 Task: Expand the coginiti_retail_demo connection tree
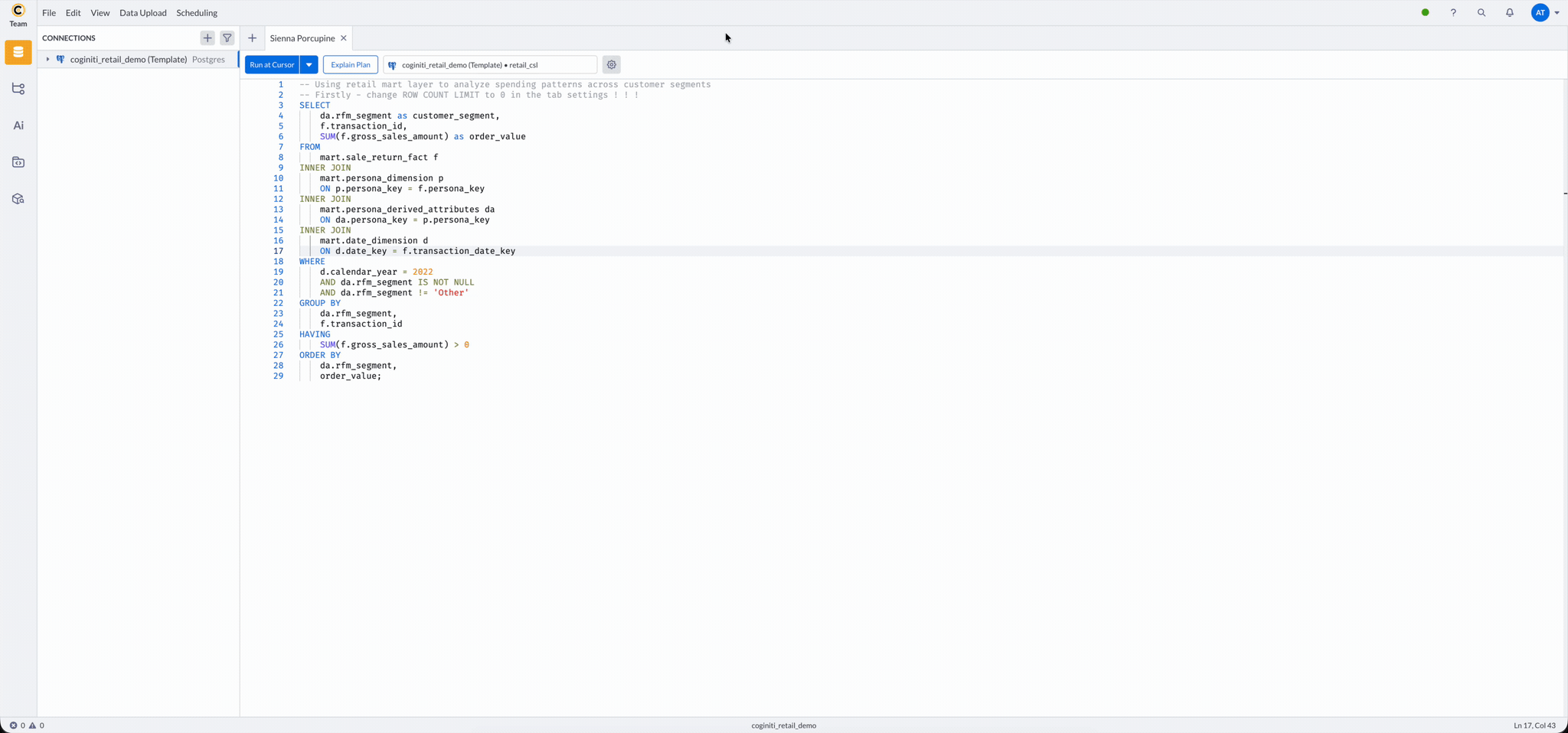point(47,60)
